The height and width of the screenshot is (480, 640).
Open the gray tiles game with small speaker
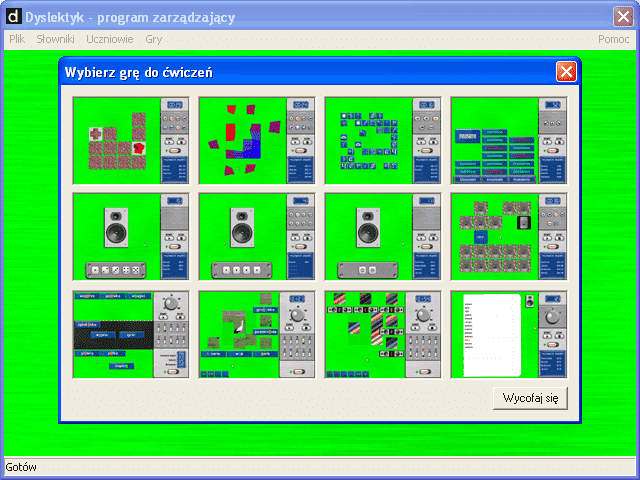pyautogui.click(x=509, y=237)
